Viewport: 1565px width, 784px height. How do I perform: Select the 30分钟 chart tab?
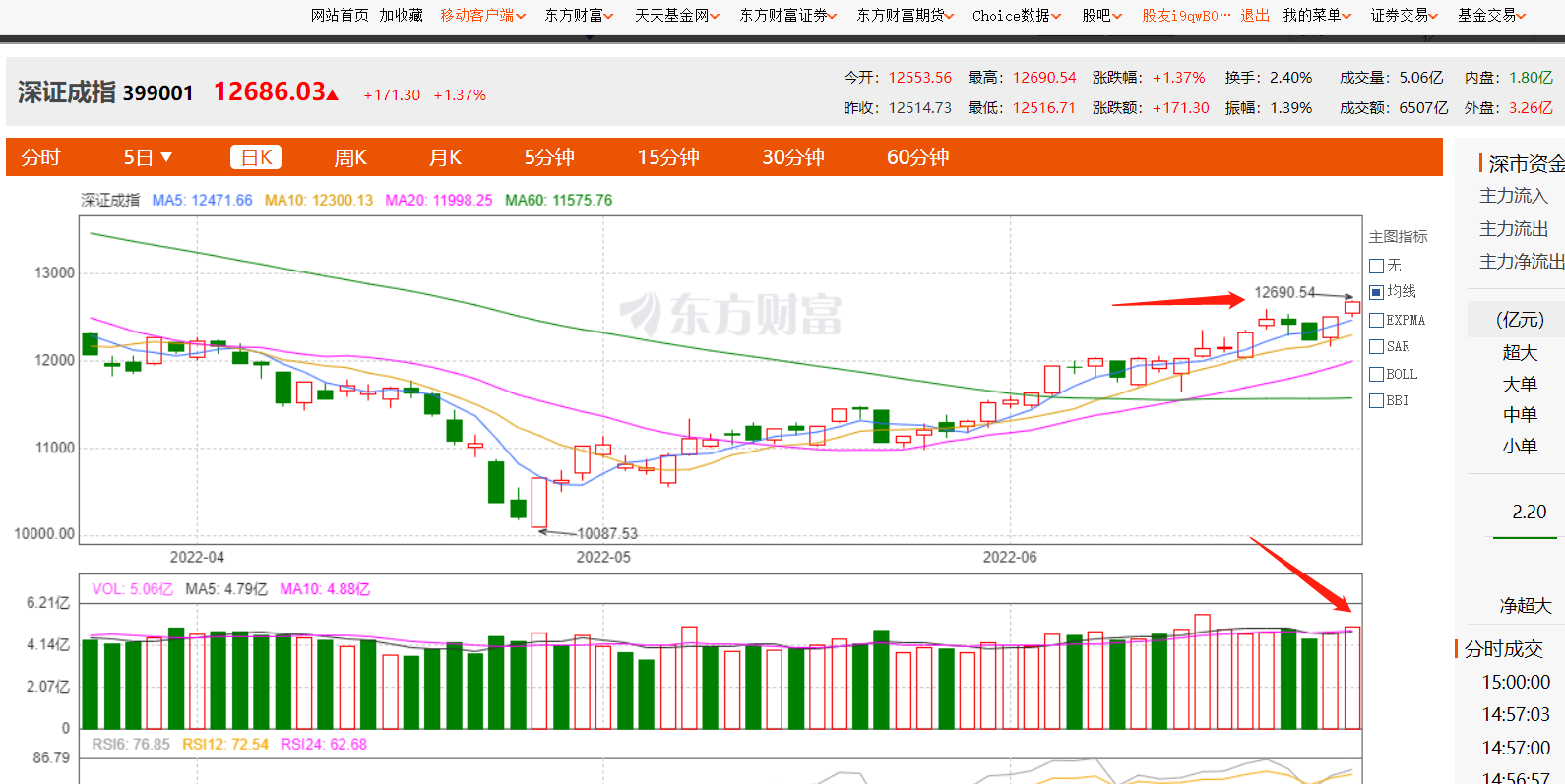(x=793, y=157)
